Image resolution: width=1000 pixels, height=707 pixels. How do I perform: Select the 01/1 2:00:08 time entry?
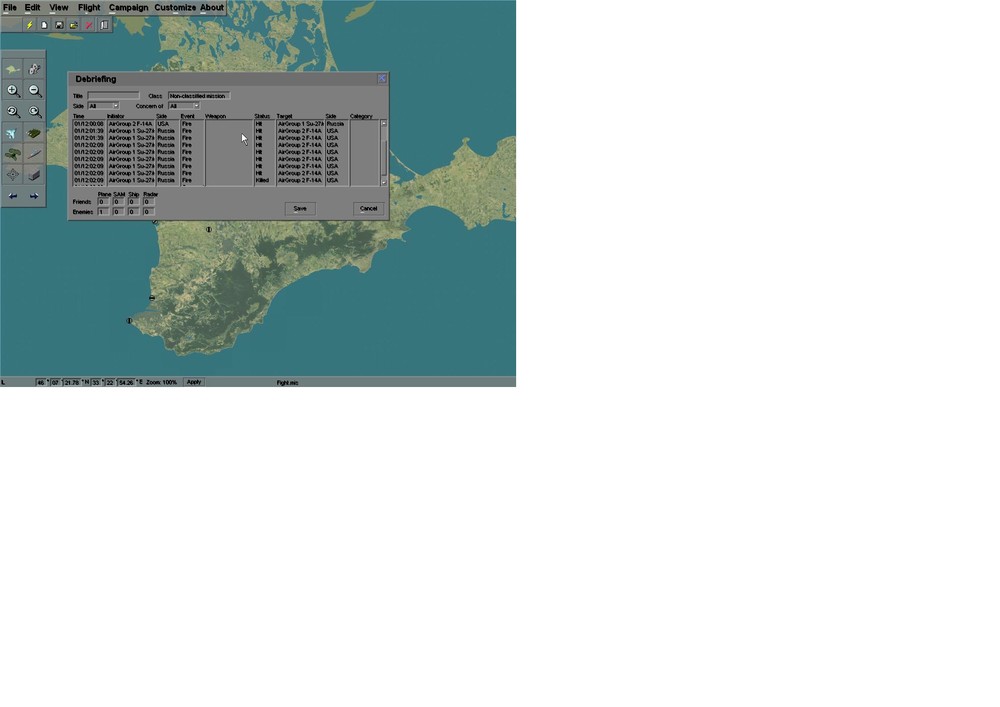(89, 124)
